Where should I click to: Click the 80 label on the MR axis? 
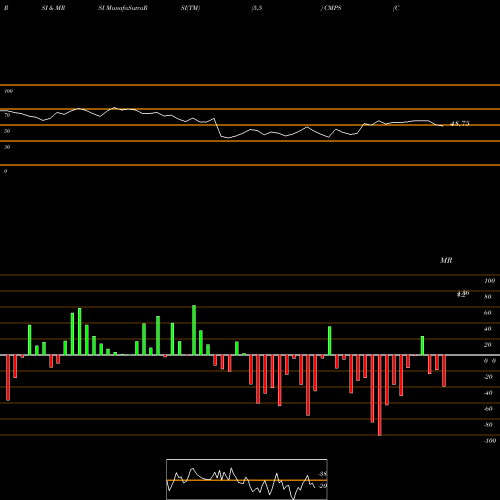[x=488, y=297]
